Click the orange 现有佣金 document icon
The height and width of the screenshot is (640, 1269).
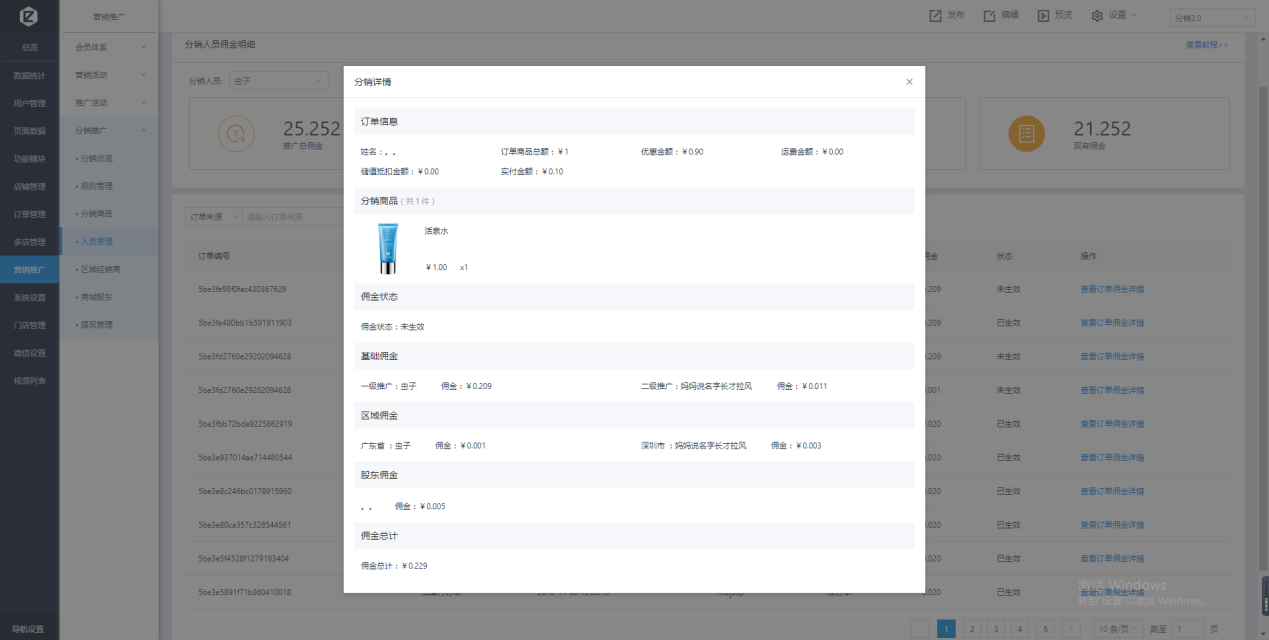point(1026,133)
